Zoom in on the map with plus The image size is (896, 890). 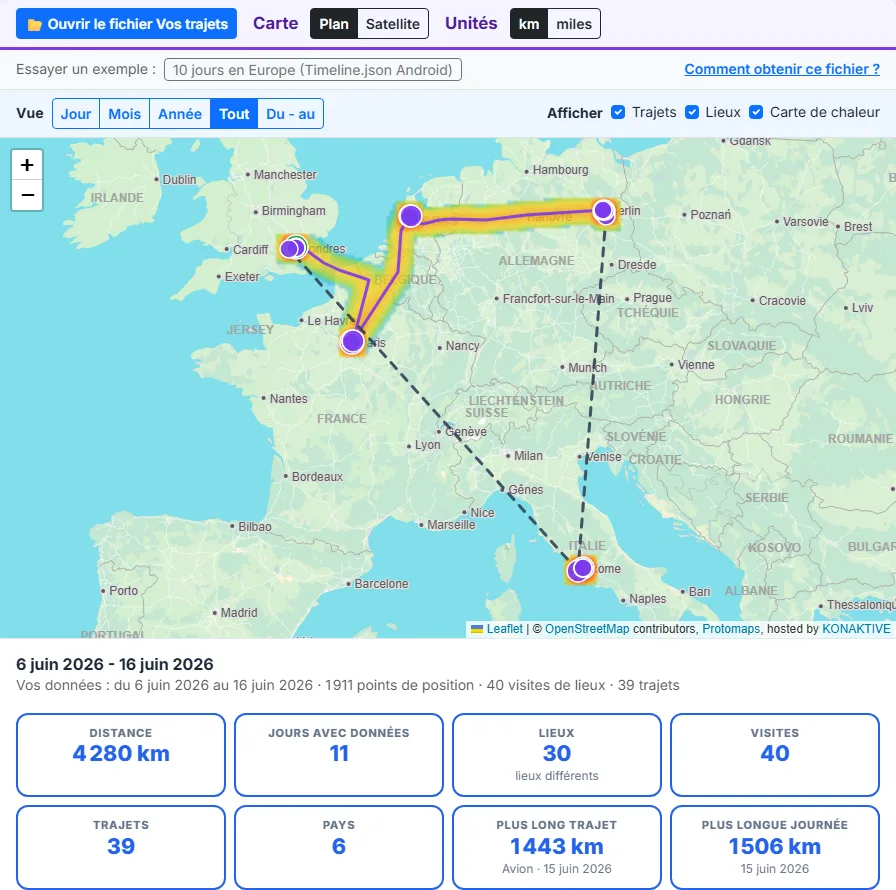[27, 165]
